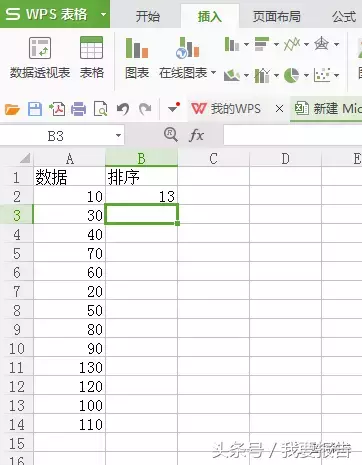Image resolution: width=362 pixels, height=465 pixels.
Task: Switch to the 页面布局 tab
Action: coord(276,16)
